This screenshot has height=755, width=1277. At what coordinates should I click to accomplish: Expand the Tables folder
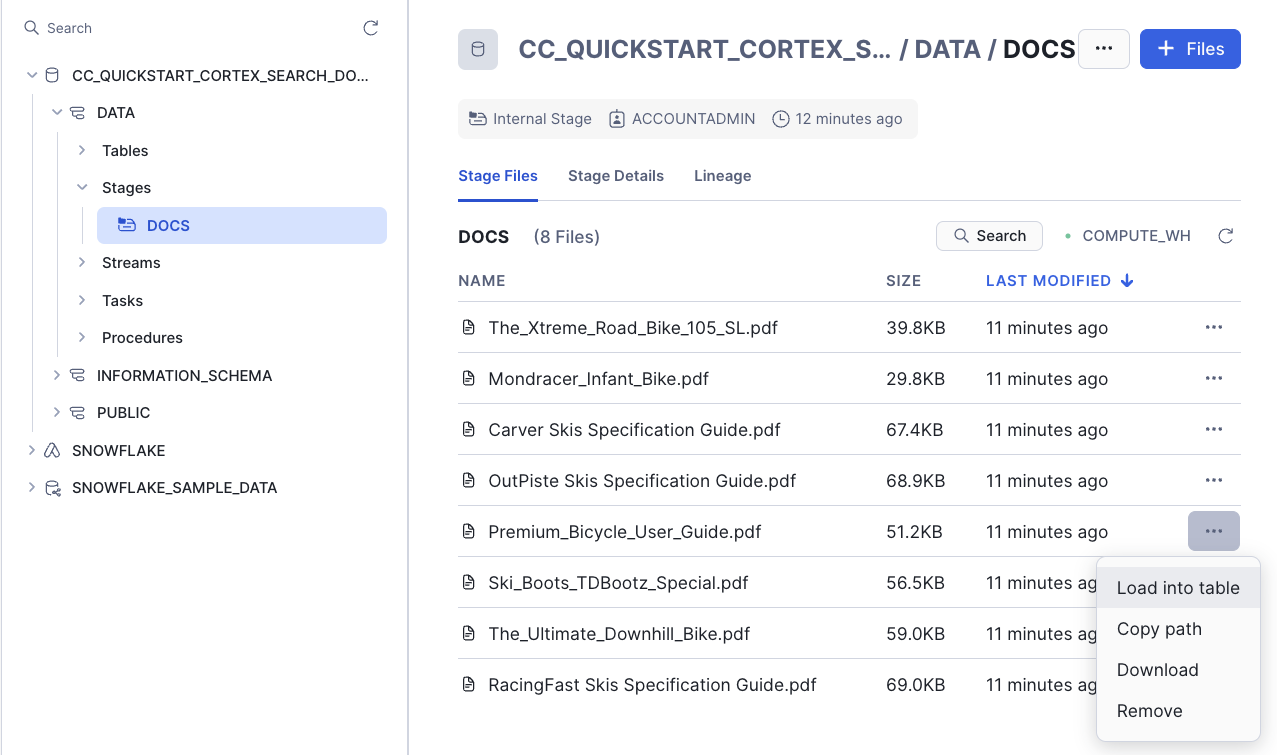click(82, 151)
